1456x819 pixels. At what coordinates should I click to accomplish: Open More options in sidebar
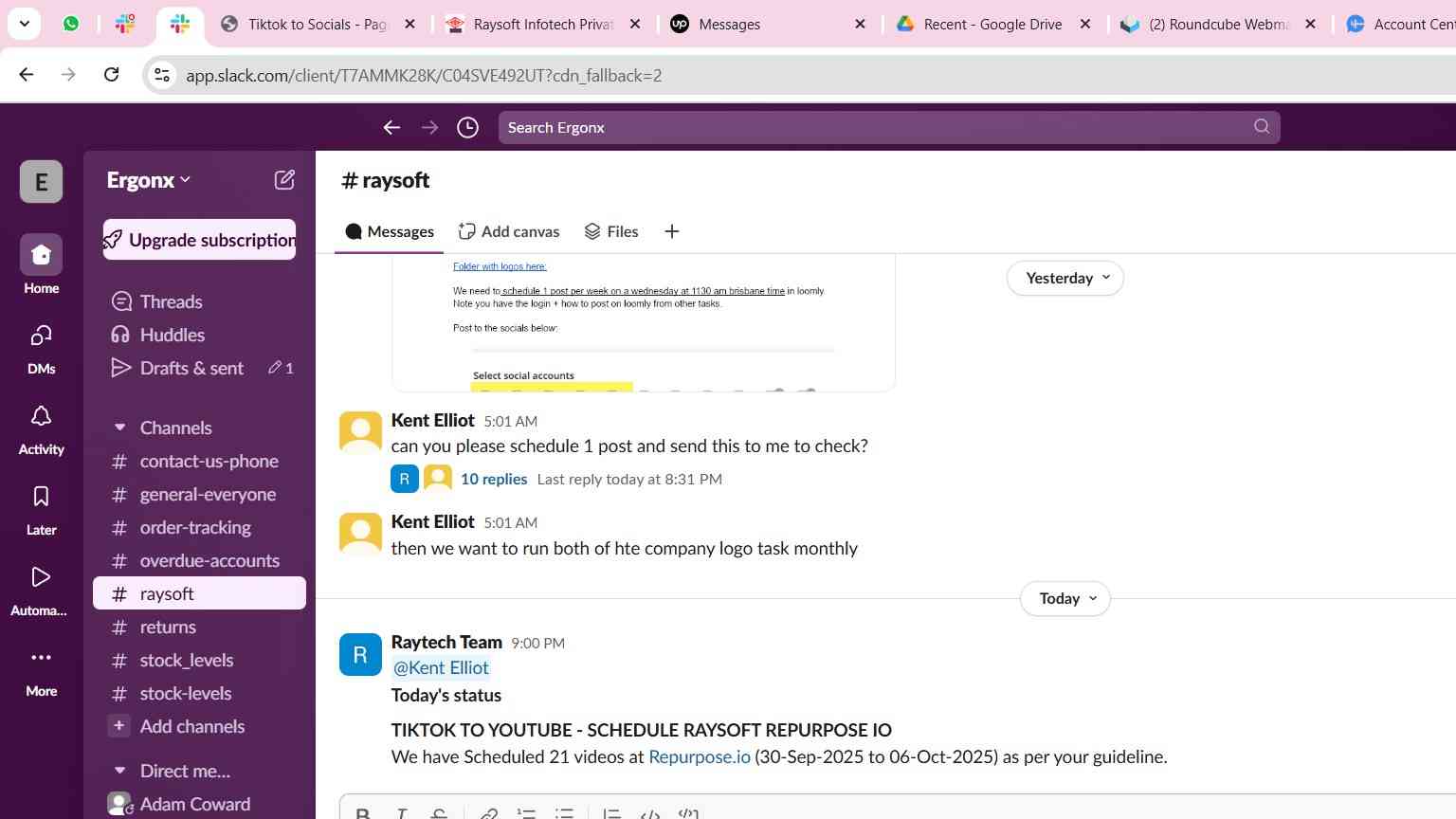(41, 671)
